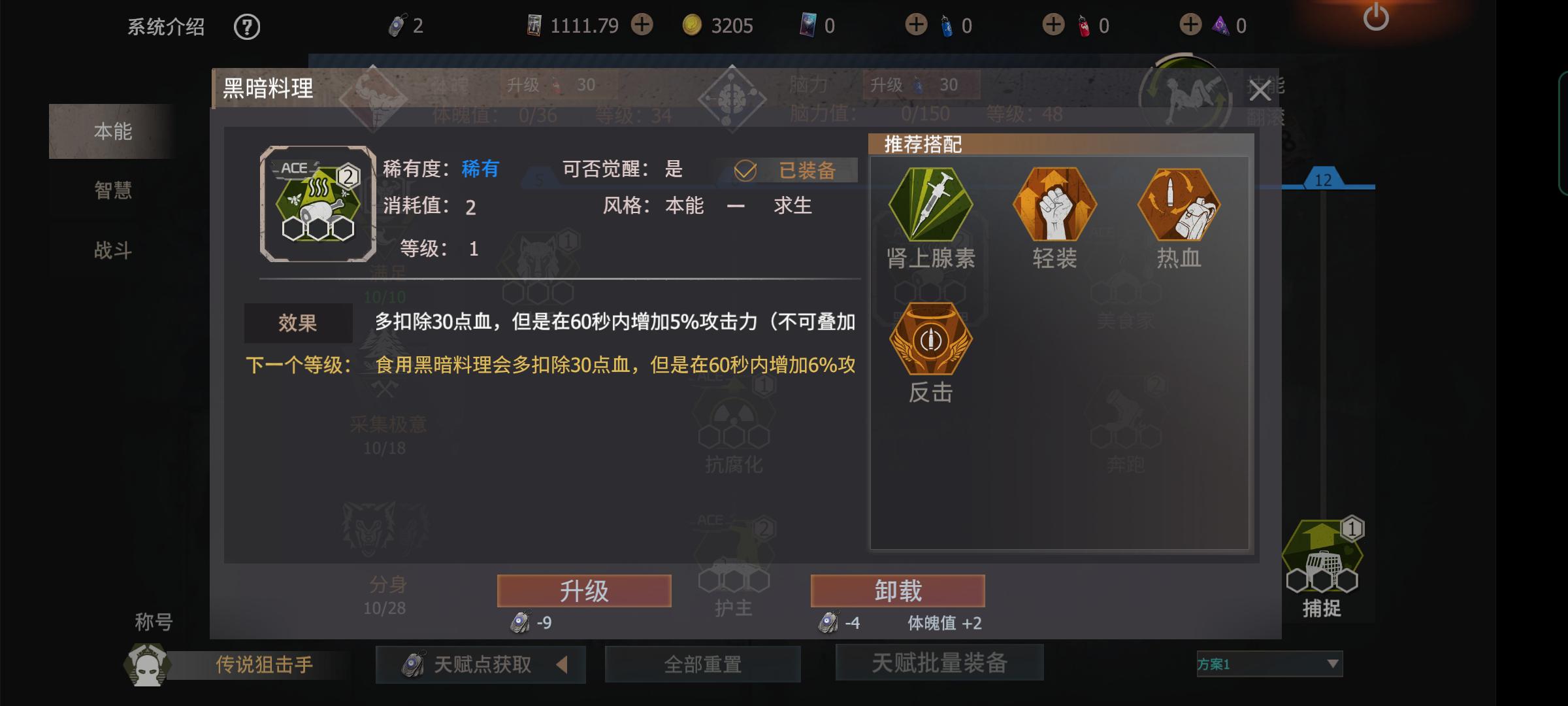The image size is (1568, 706).
Task: Open the 方案1 scheme dropdown
Action: (x=1269, y=664)
